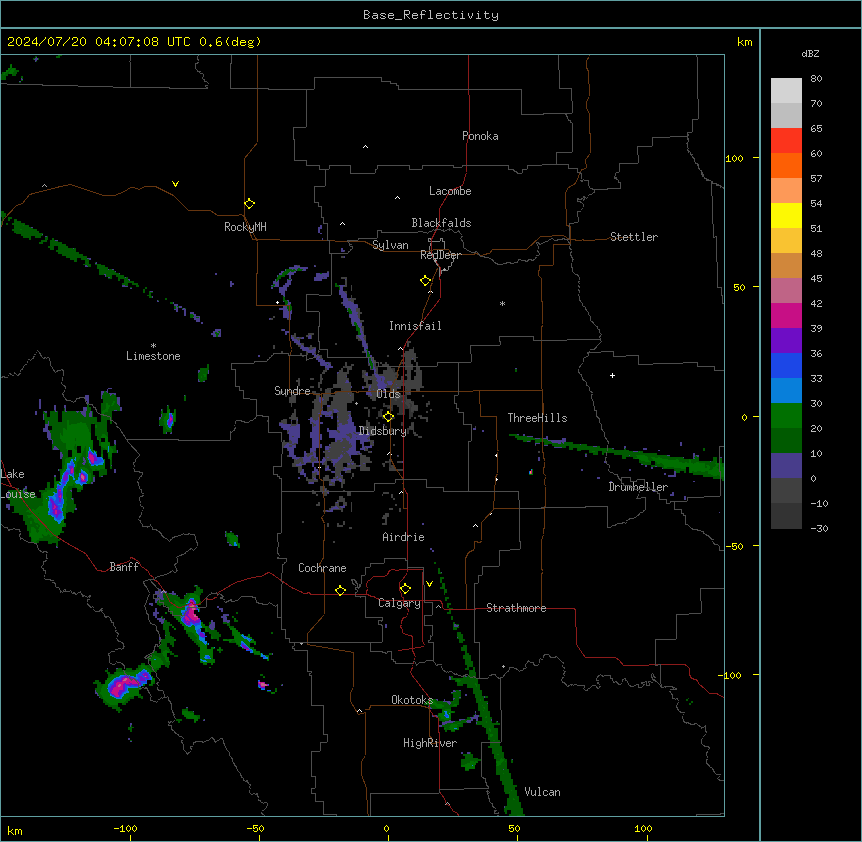Image resolution: width=862 pixels, height=842 pixels.
Task: Click the Okotoks town label
Action: (x=412, y=700)
